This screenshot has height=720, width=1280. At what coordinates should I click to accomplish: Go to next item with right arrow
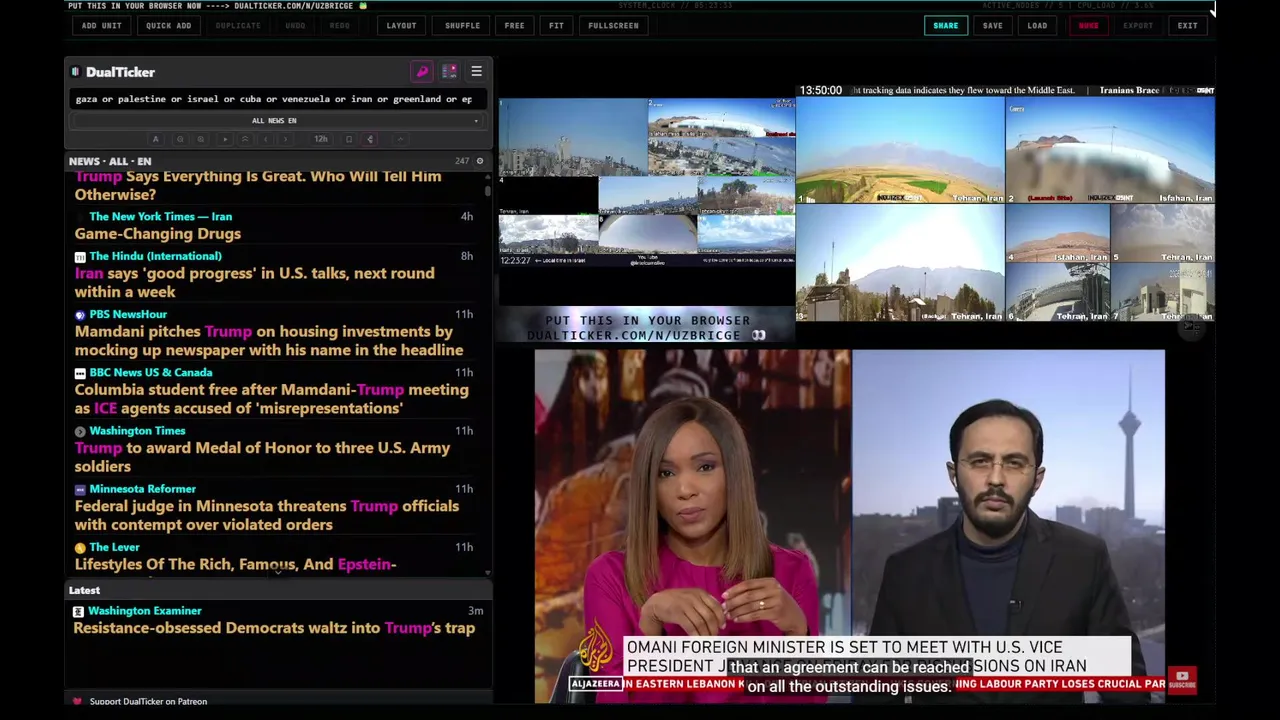[285, 139]
